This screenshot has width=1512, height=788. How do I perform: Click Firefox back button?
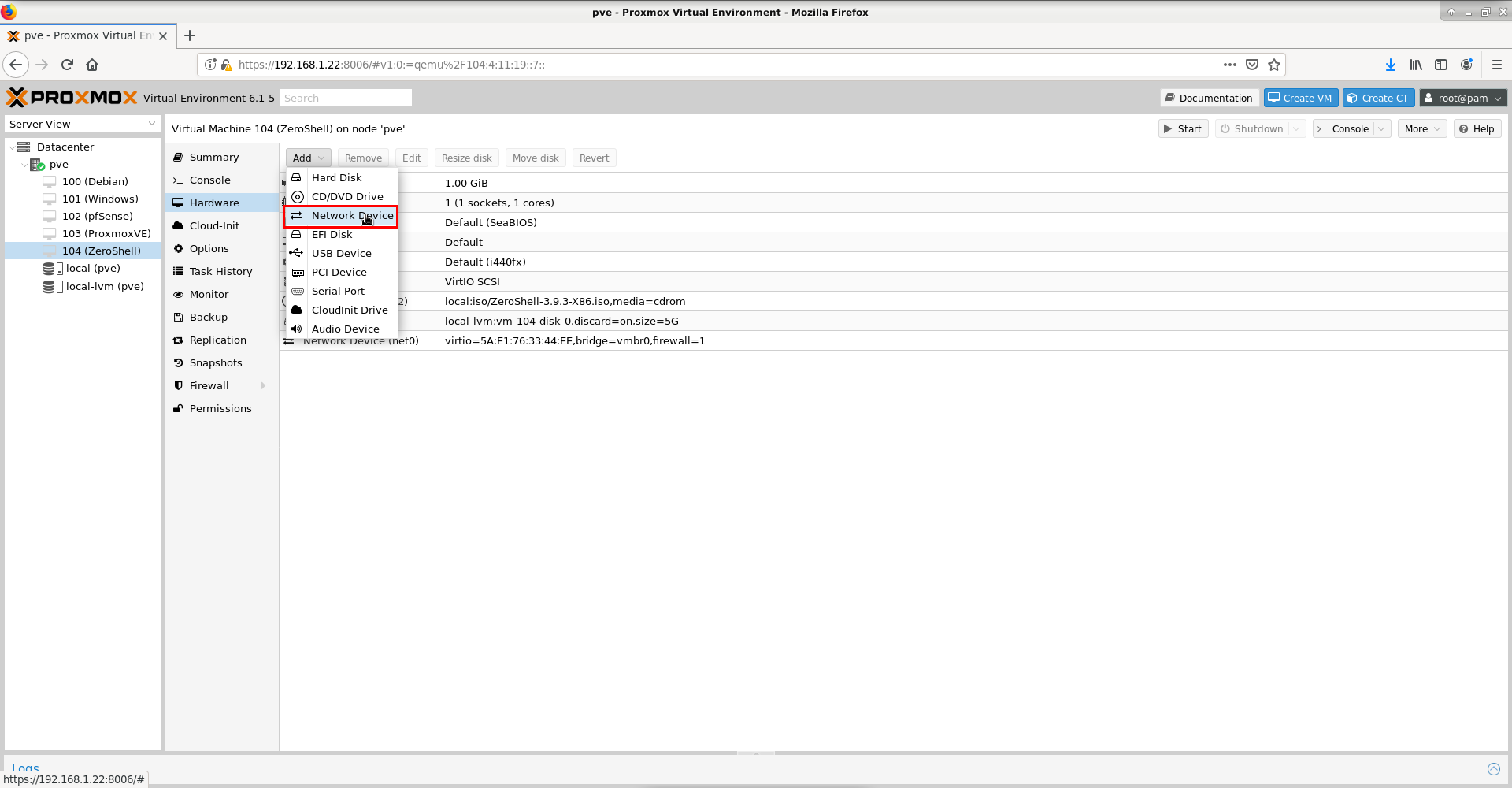(x=16, y=65)
